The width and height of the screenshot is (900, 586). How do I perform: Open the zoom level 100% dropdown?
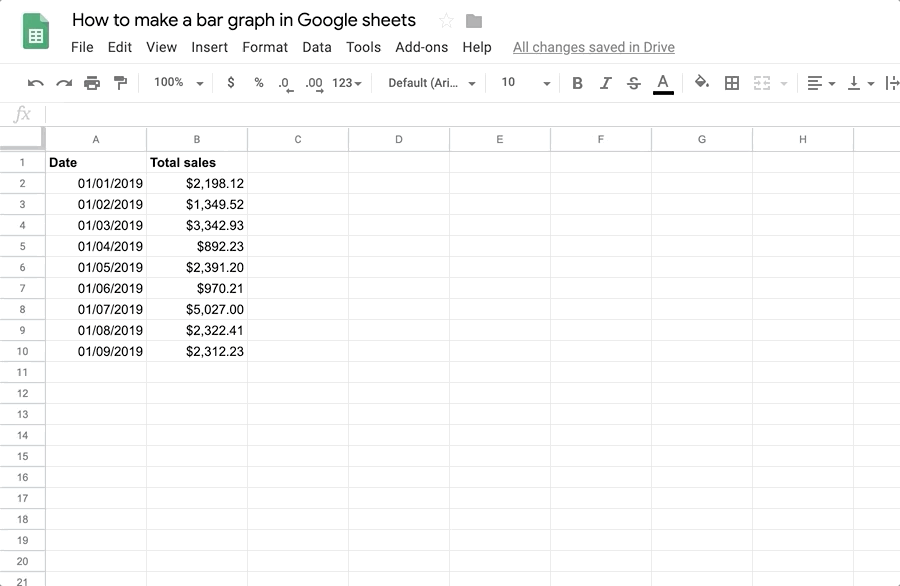tap(179, 83)
